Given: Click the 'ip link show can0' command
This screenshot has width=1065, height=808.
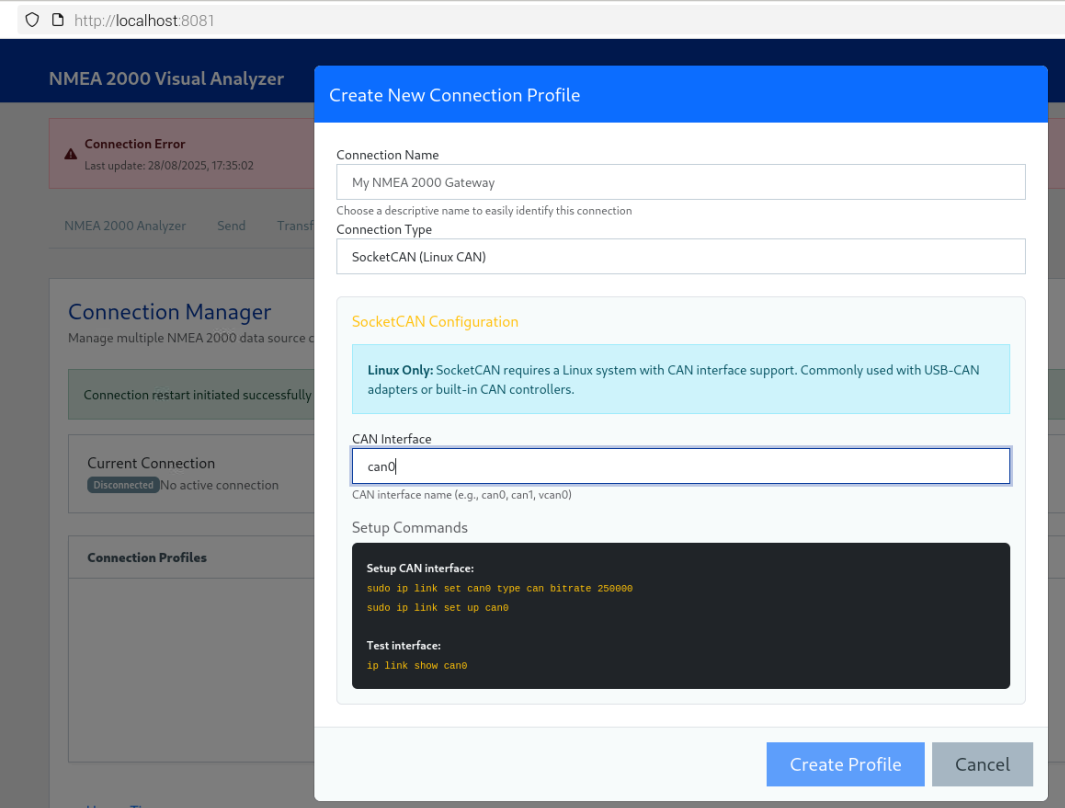Looking at the screenshot, I should [x=417, y=665].
